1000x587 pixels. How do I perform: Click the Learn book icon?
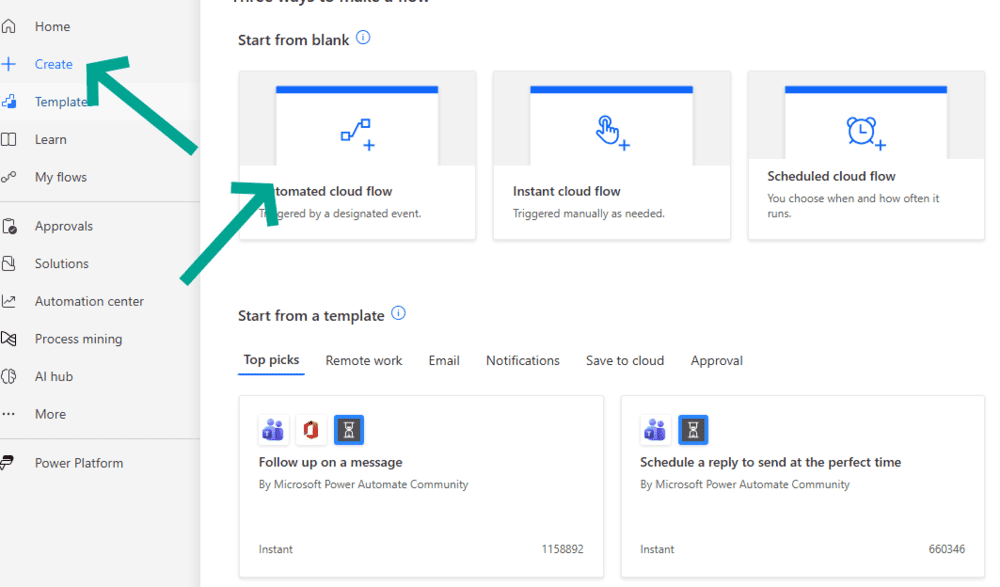pyautogui.click(x=8, y=139)
